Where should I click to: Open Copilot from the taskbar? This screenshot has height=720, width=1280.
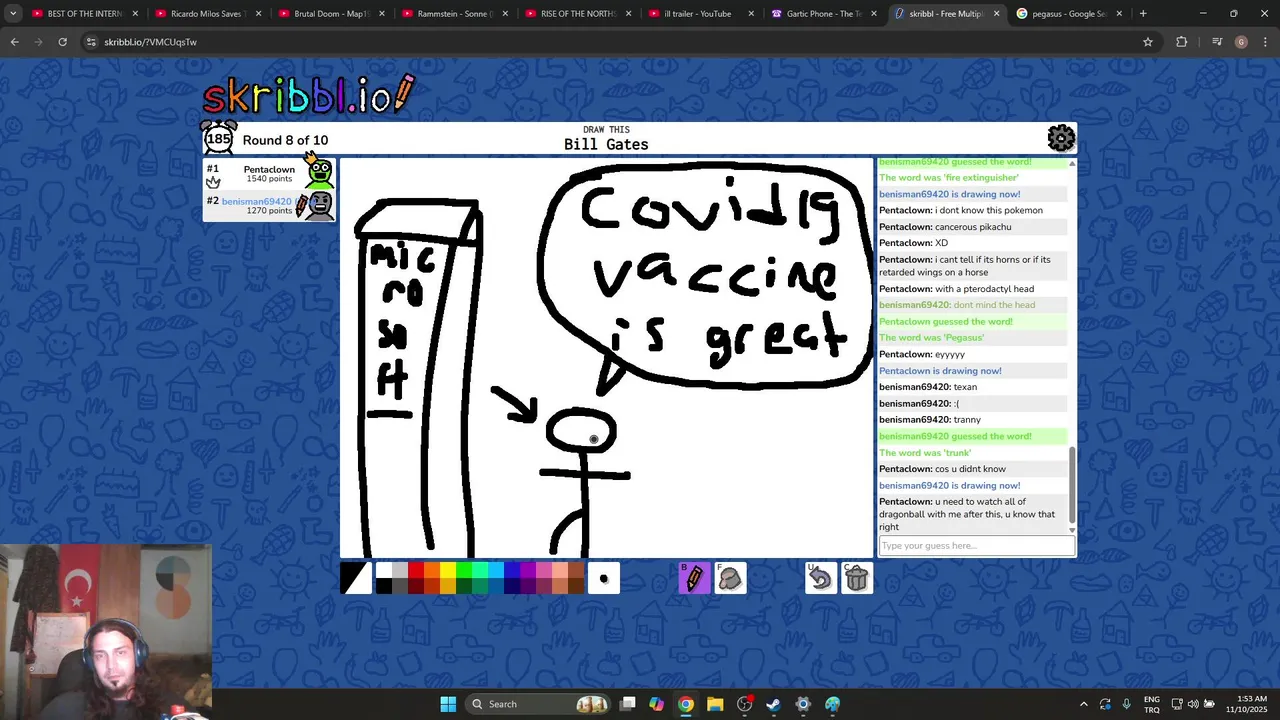656,704
